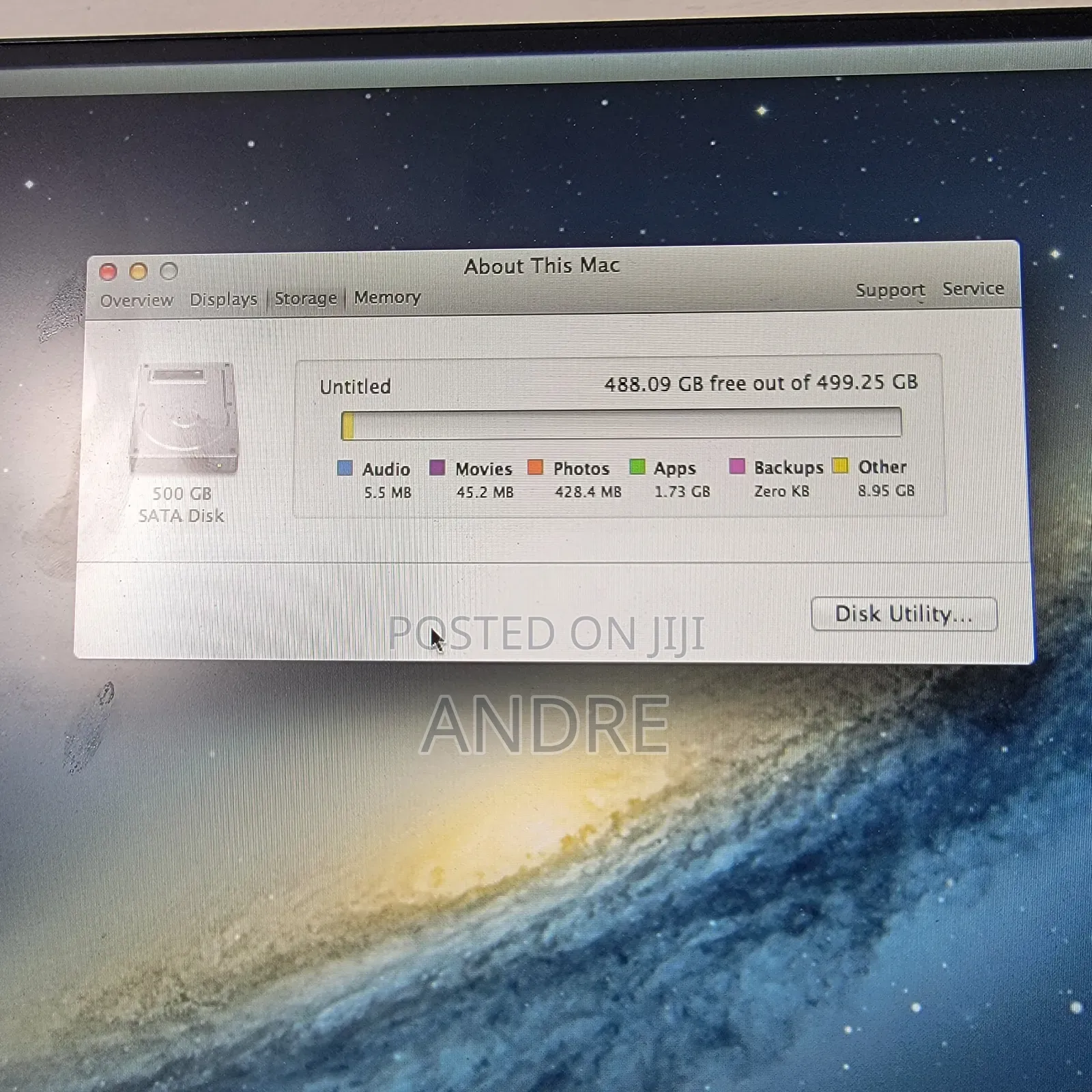
Task: Click the '428.4 MB' photos size value
Action: pyautogui.click(x=588, y=492)
